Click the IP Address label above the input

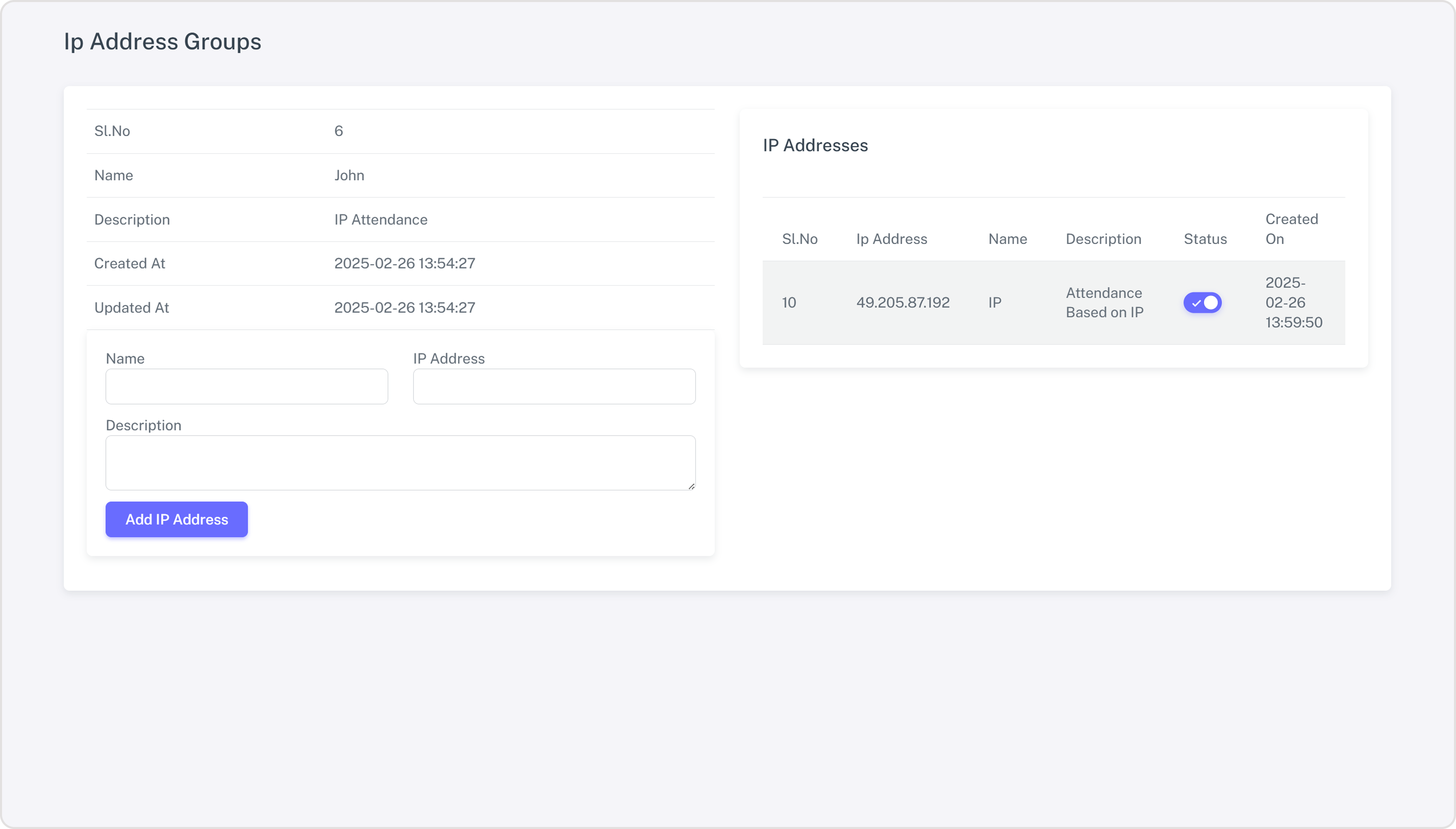(x=449, y=358)
